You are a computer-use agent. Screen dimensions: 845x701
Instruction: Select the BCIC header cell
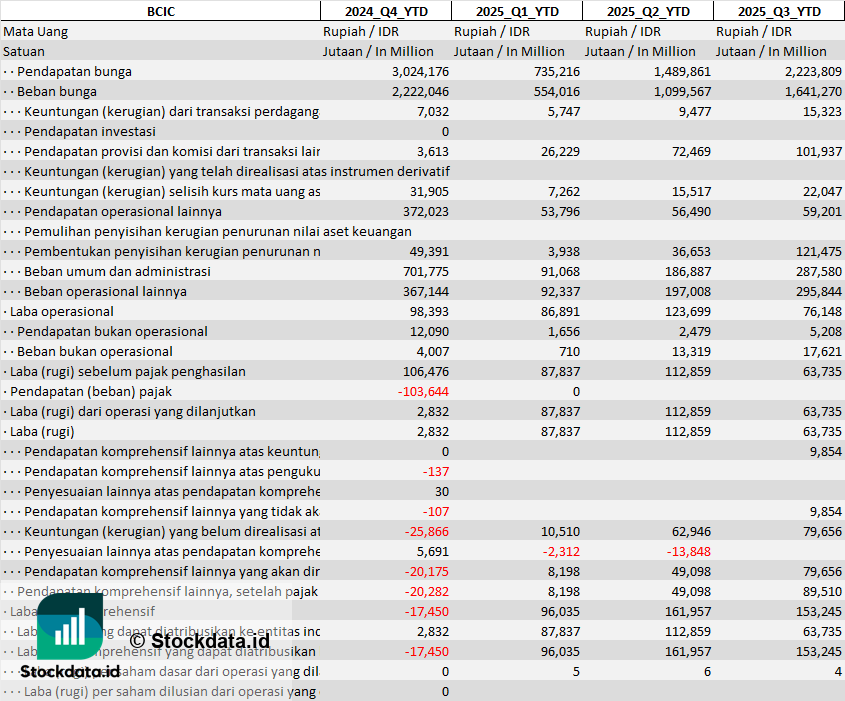pos(161,11)
